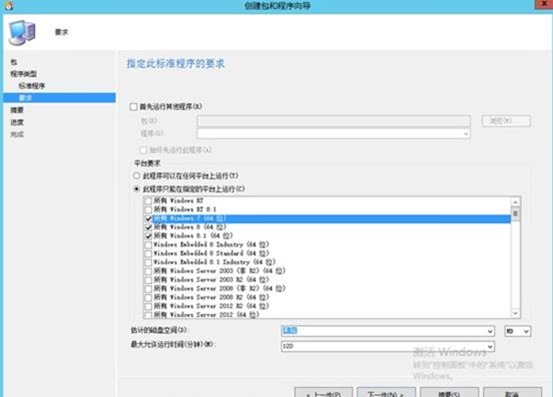Viewport: 553px width, 397px height.
Task: Click the 浏览 button
Action: tap(506, 121)
